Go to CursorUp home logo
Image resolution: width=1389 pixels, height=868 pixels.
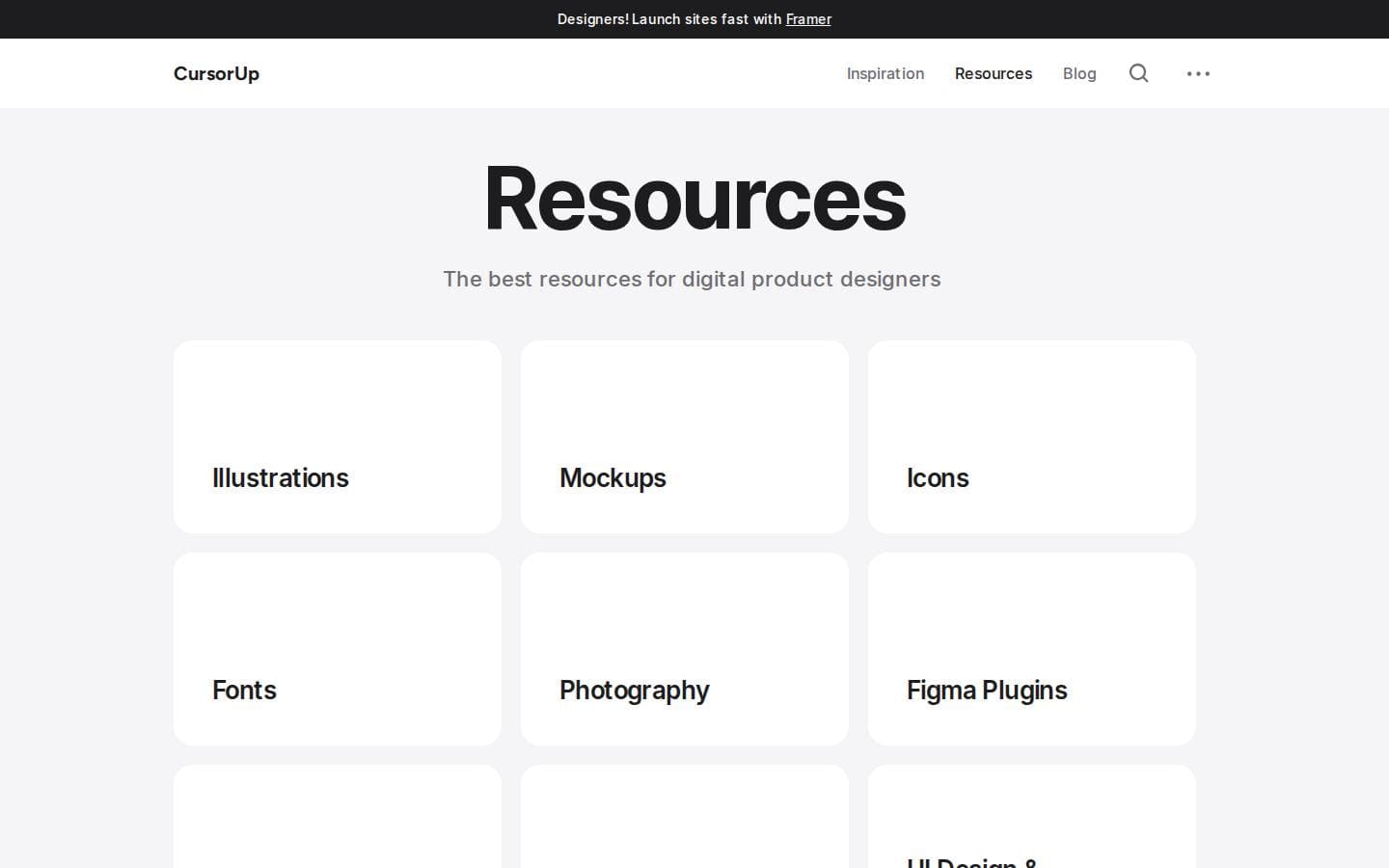[216, 73]
